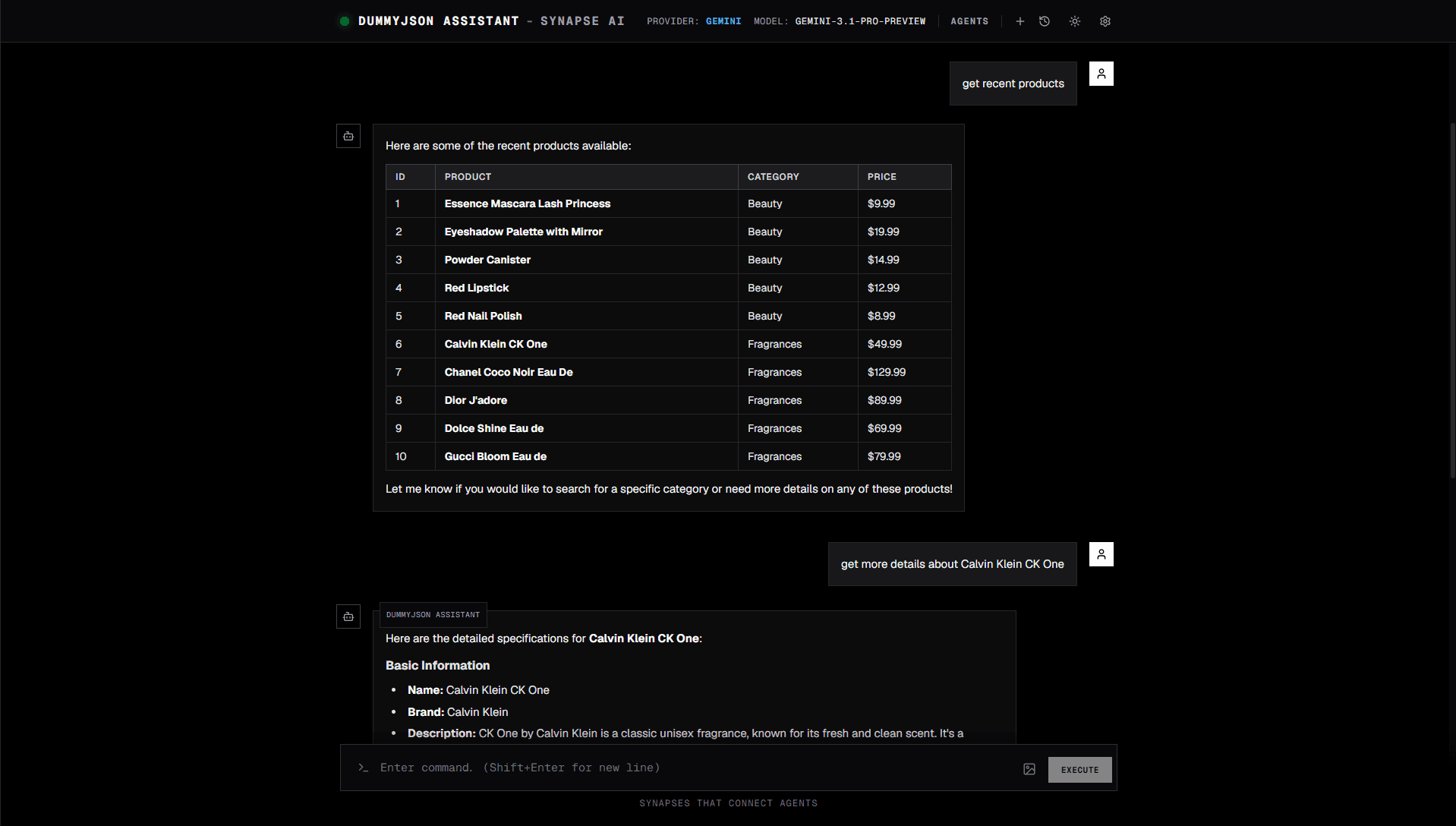Image resolution: width=1456 pixels, height=826 pixels.
Task: Open the Agents menu
Action: [x=969, y=21]
